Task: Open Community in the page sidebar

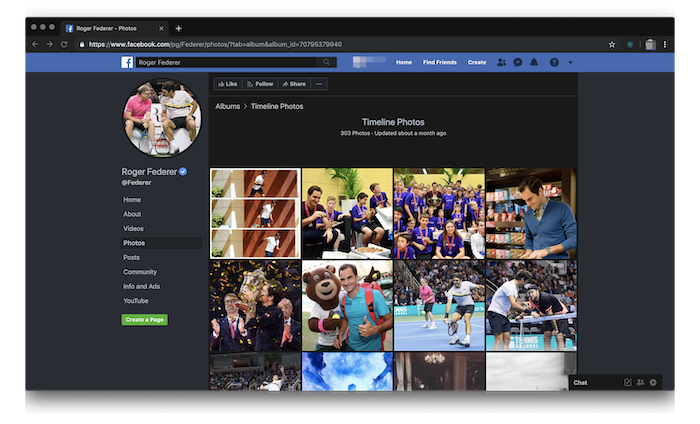Action: 140,272
